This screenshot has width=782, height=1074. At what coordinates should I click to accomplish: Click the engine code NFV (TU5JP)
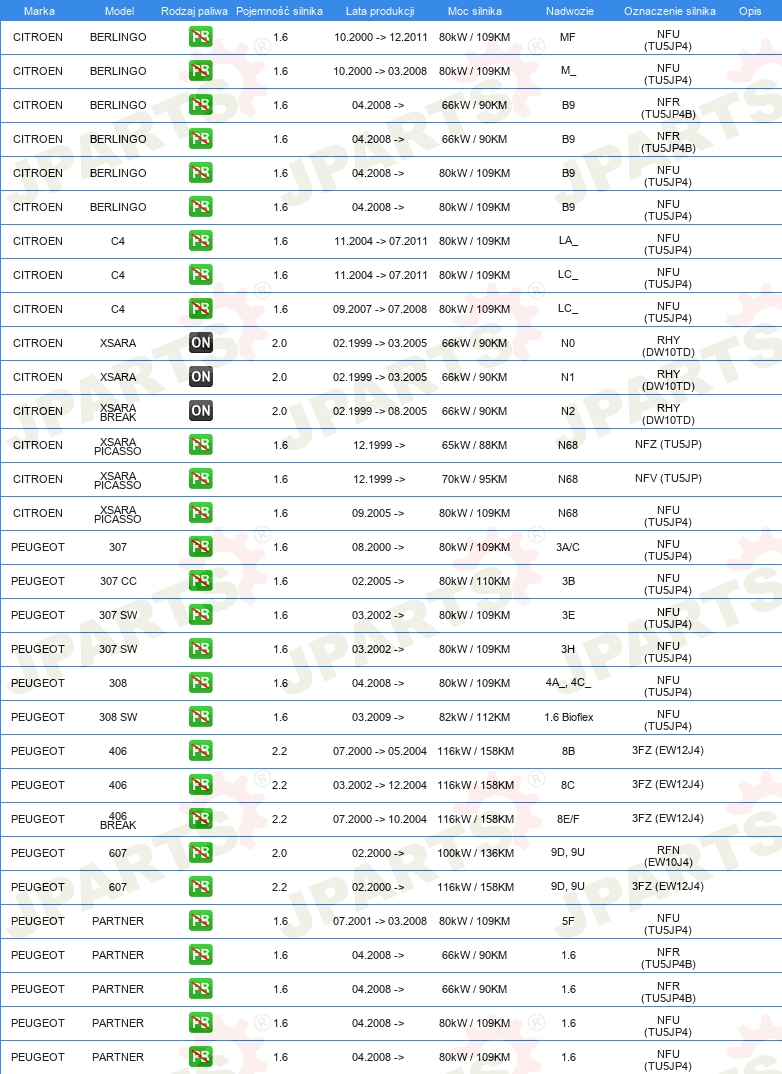[668, 478]
